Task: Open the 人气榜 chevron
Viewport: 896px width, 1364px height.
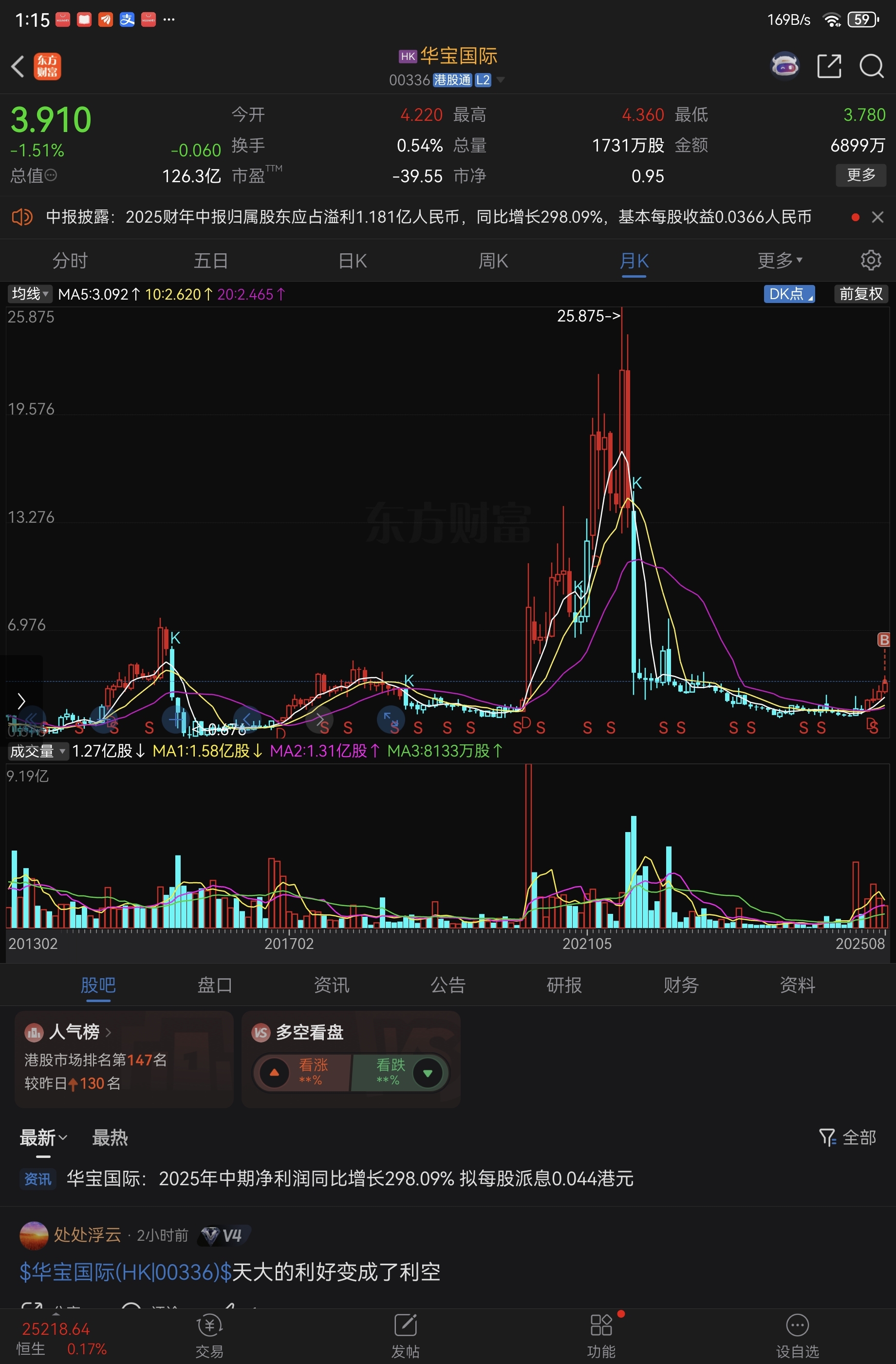Action: point(108,1033)
